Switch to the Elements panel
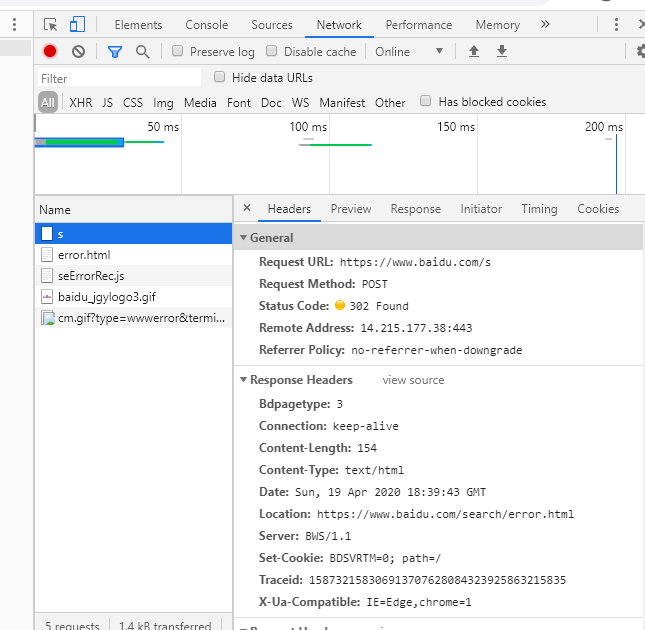 [x=138, y=25]
